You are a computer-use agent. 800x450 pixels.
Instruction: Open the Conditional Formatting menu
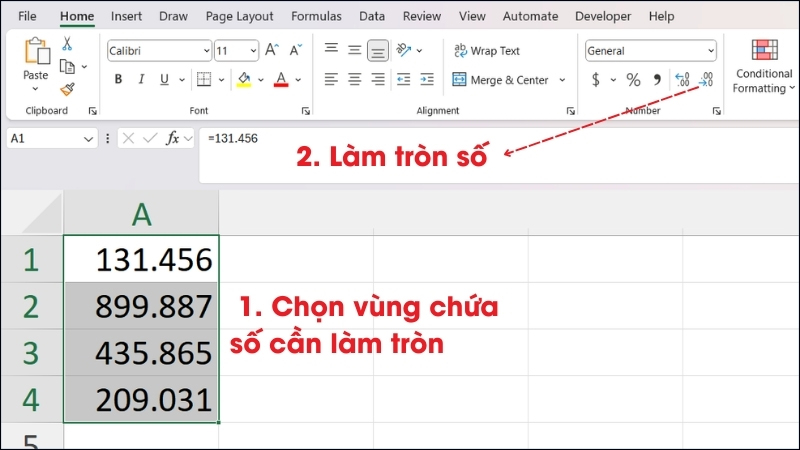tap(763, 66)
